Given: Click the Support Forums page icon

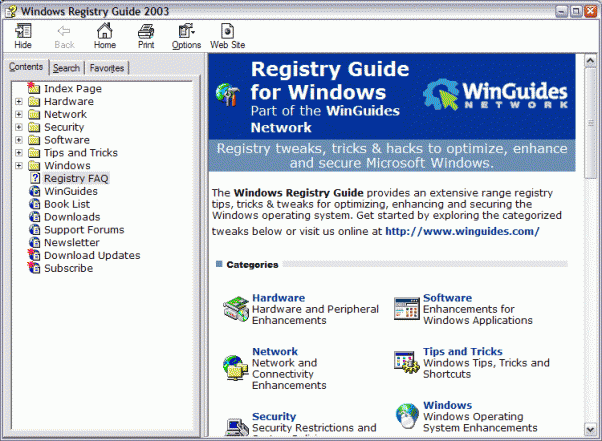Looking at the screenshot, I should (x=35, y=230).
